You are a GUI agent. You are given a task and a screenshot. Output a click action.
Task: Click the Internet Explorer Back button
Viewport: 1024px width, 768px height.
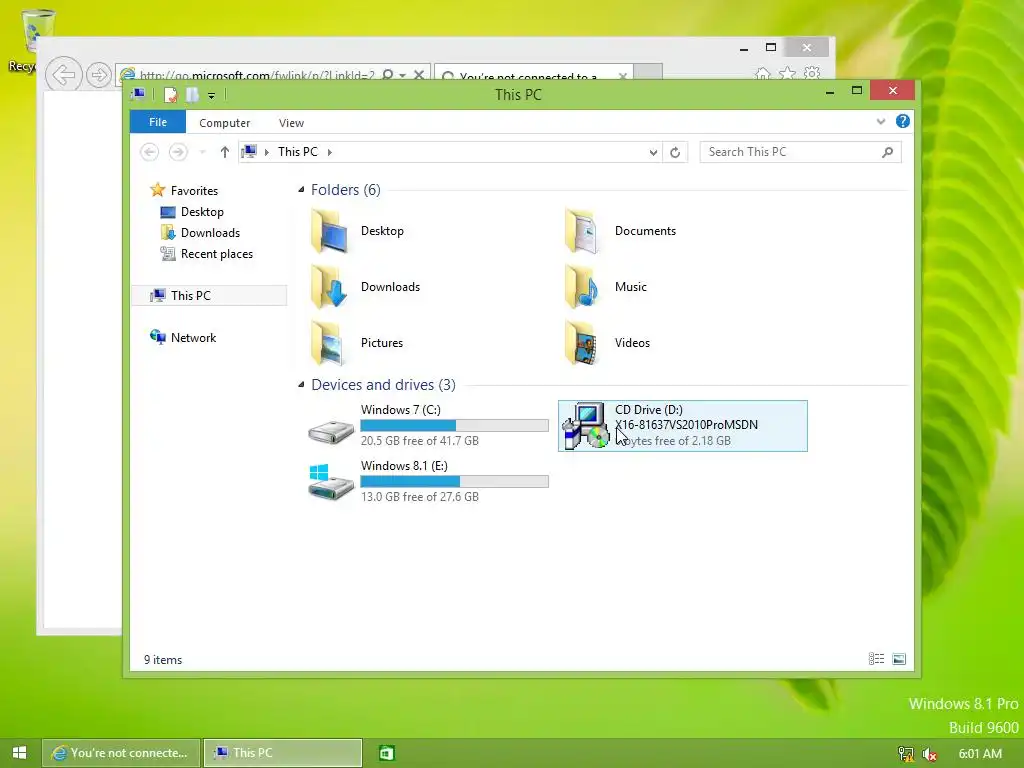click(64, 74)
